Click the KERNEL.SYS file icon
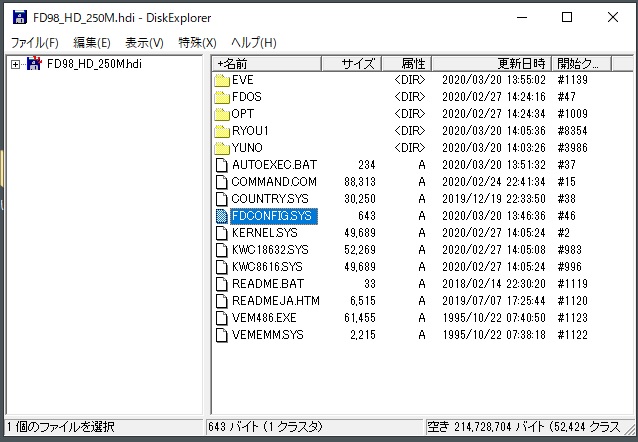Screen dimensions: 638x442 pyautogui.click(x=222, y=233)
